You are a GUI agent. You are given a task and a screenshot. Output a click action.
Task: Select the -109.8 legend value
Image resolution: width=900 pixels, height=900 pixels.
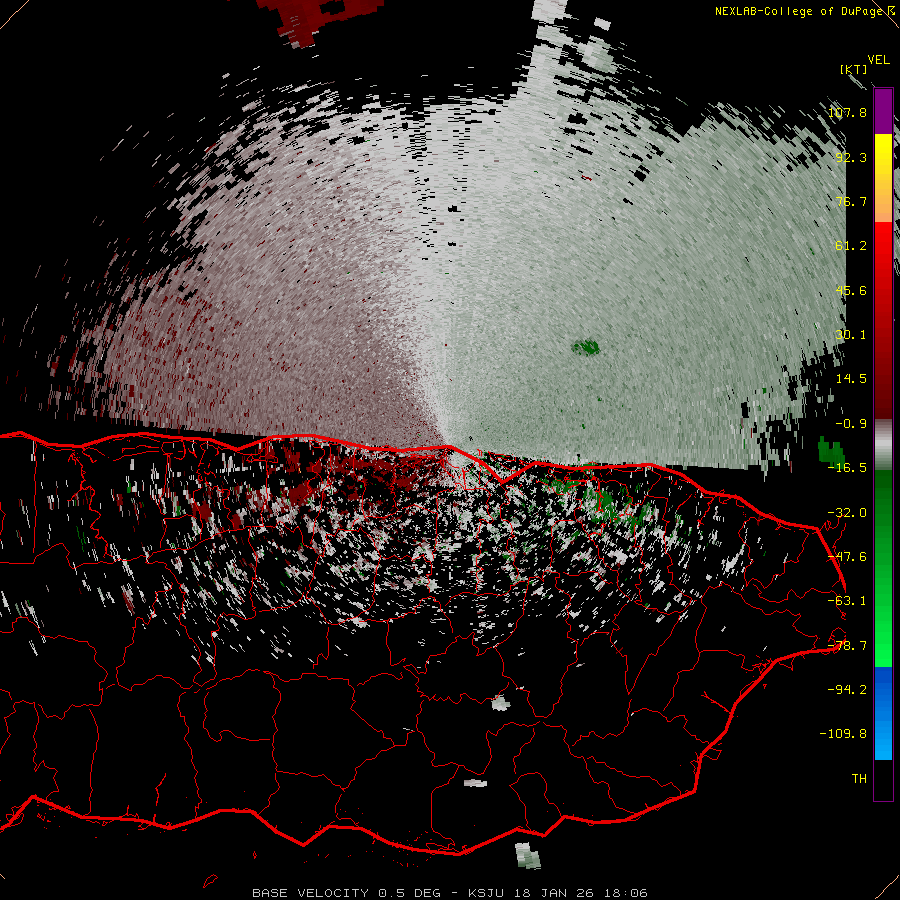point(844,734)
